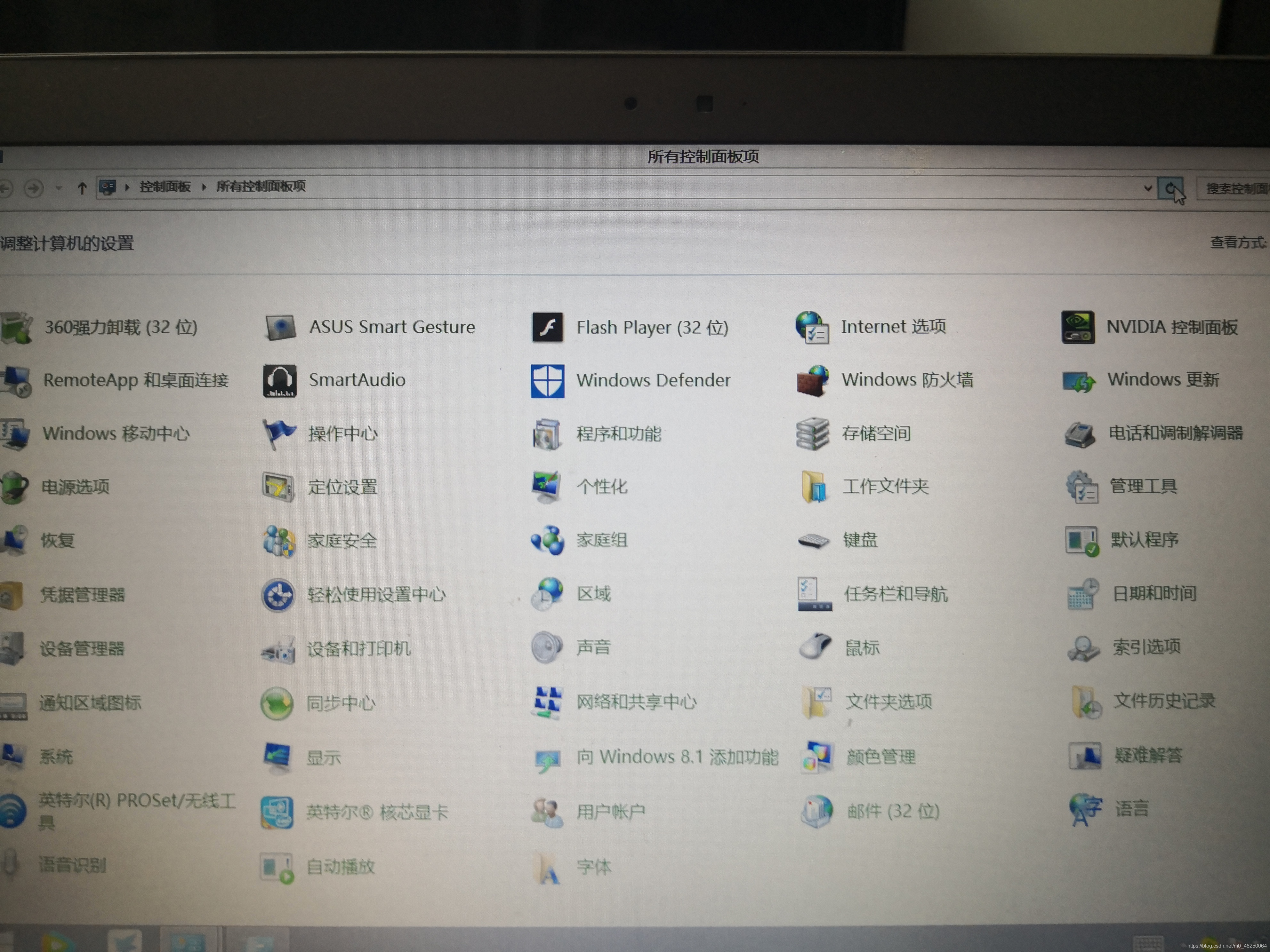Viewport: 1270px width, 952px height.
Task: Open the Windows Defender shield icon
Action: pyautogui.click(x=547, y=380)
